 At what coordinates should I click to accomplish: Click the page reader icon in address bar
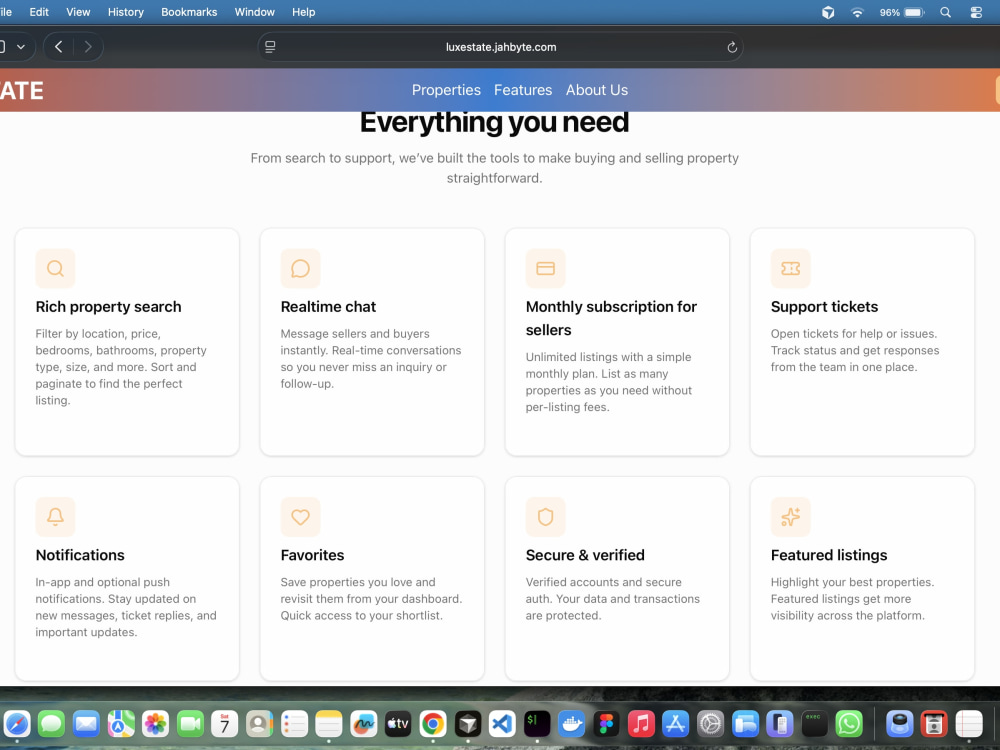[x=270, y=47]
